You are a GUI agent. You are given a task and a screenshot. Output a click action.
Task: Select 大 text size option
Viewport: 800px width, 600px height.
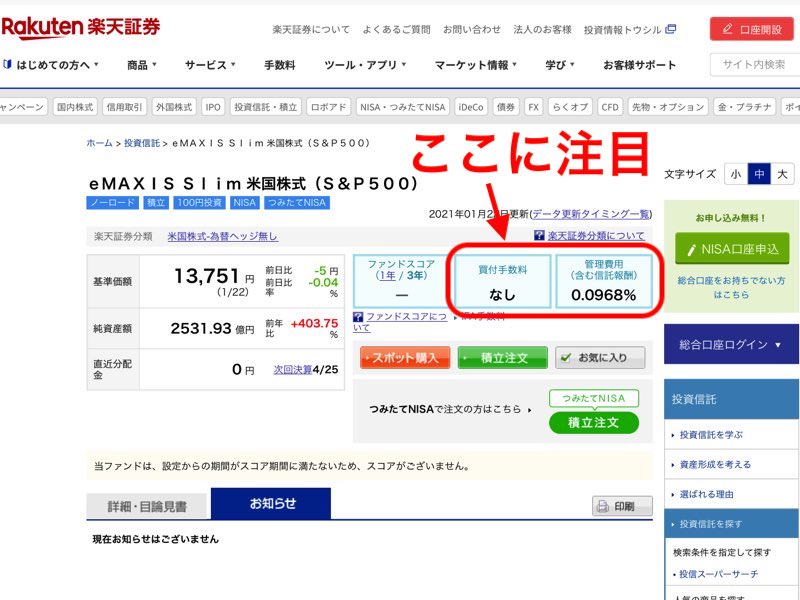point(782,174)
